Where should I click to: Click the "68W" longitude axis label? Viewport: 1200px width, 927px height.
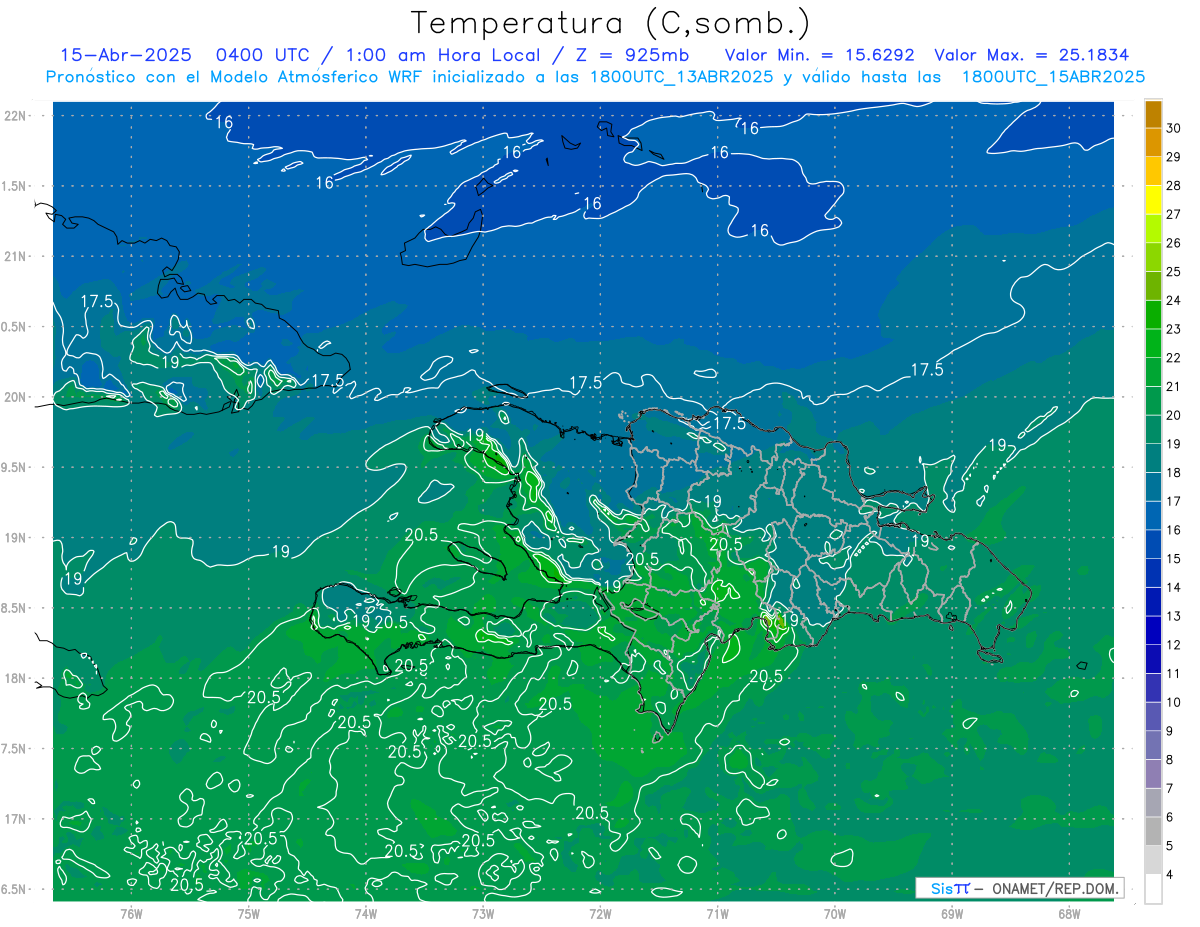[x=1069, y=914]
